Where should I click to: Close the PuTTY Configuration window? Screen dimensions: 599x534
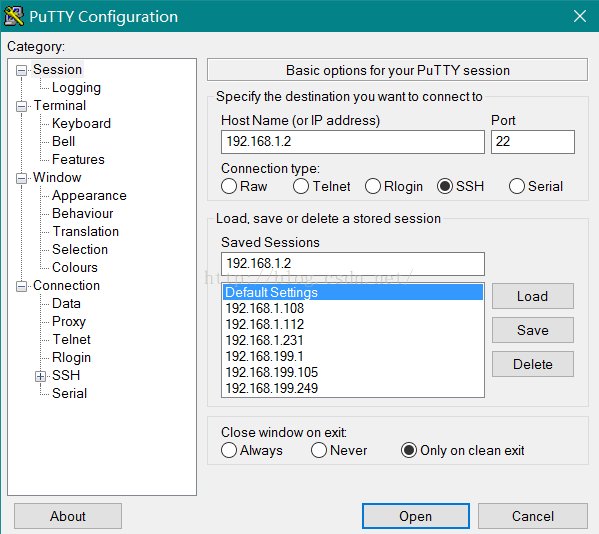point(580,16)
